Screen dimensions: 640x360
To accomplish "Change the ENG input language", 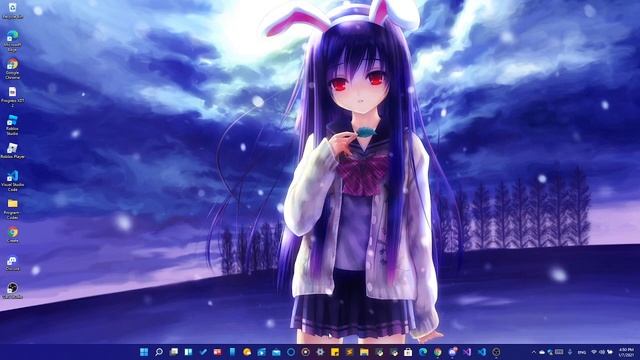I will click(582, 352).
